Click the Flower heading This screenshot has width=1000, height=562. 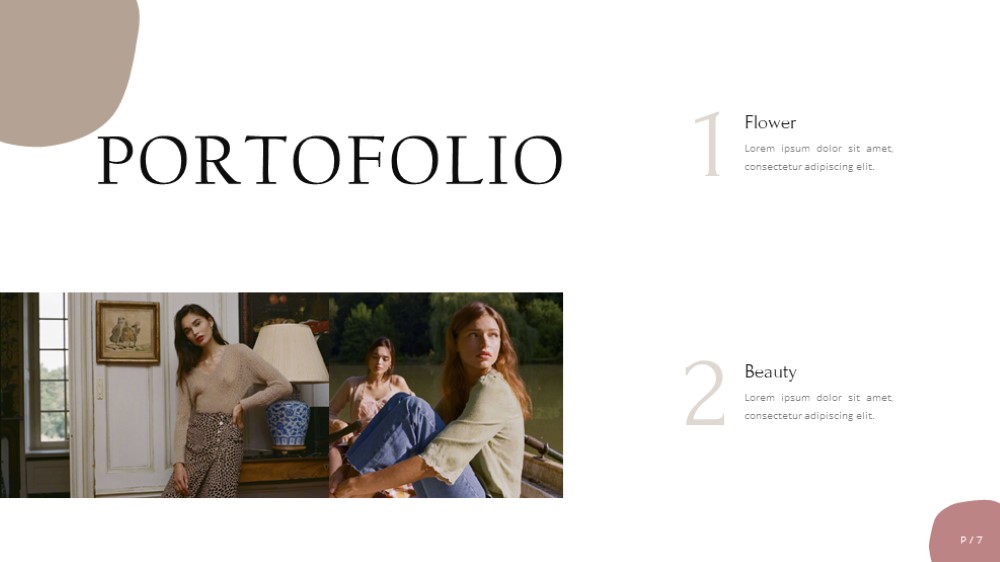(770, 122)
